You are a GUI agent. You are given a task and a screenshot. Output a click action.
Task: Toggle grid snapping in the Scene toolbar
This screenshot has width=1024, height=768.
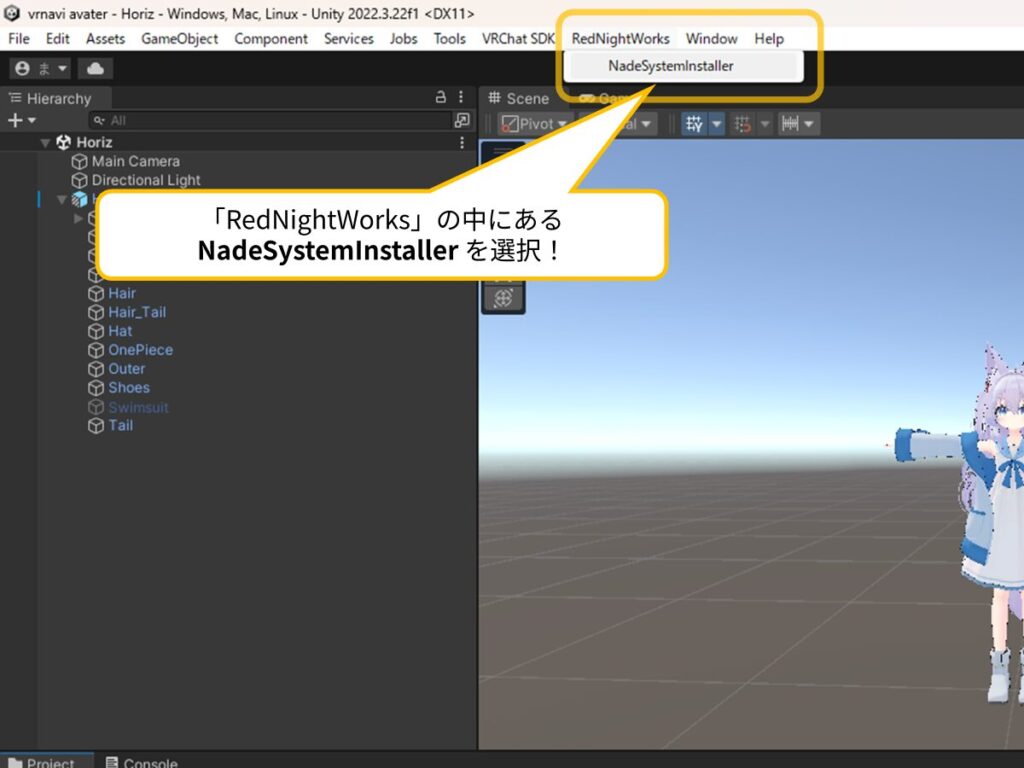[742, 124]
